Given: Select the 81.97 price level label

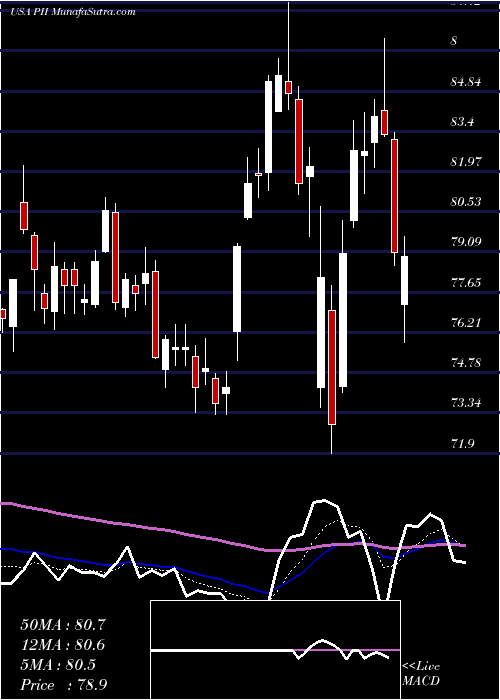Looking at the screenshot, I should click(x=467, y=162).
